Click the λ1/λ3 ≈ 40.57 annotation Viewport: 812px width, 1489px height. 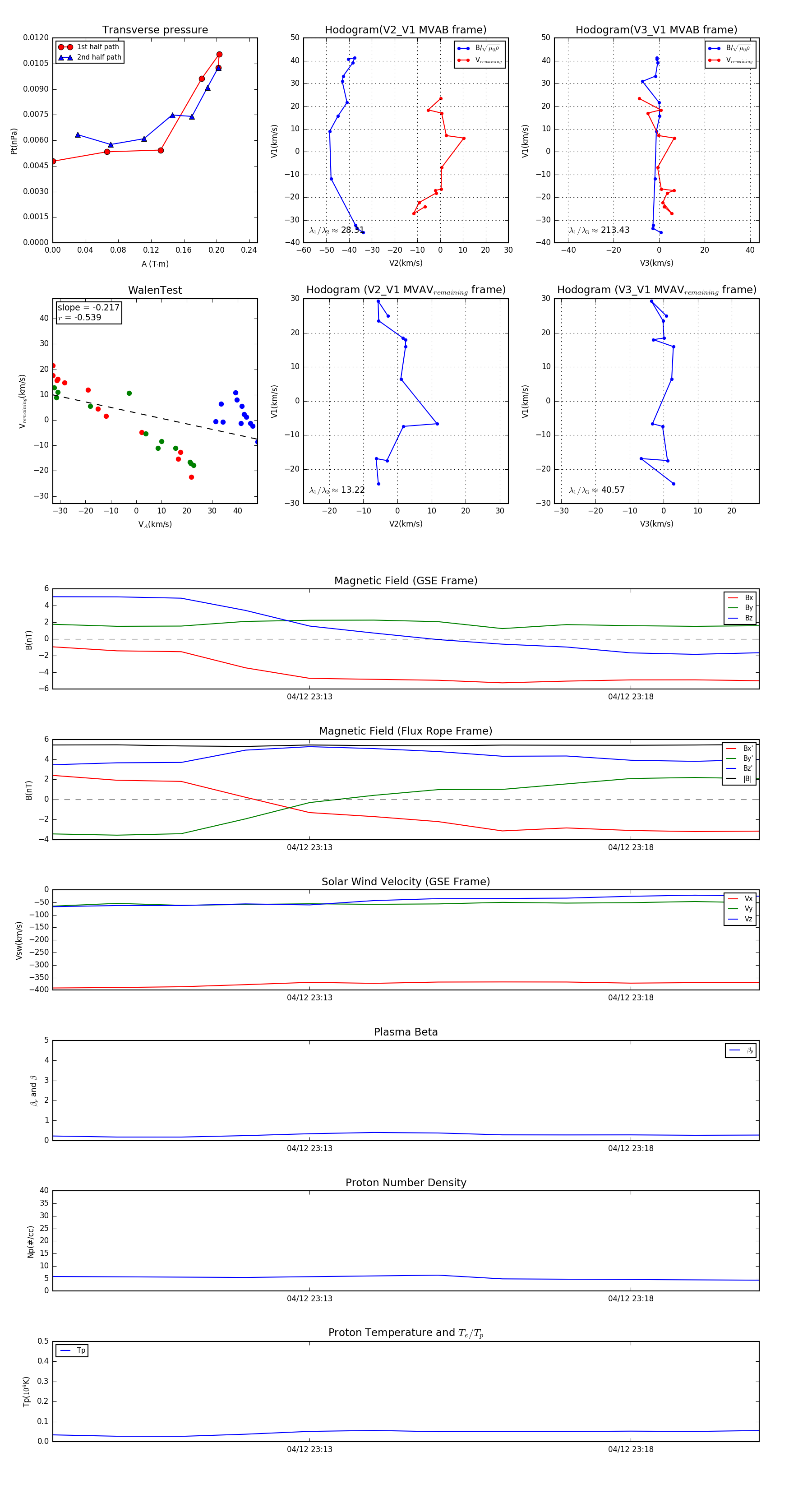pyautogui.click(x=597, y=490)
